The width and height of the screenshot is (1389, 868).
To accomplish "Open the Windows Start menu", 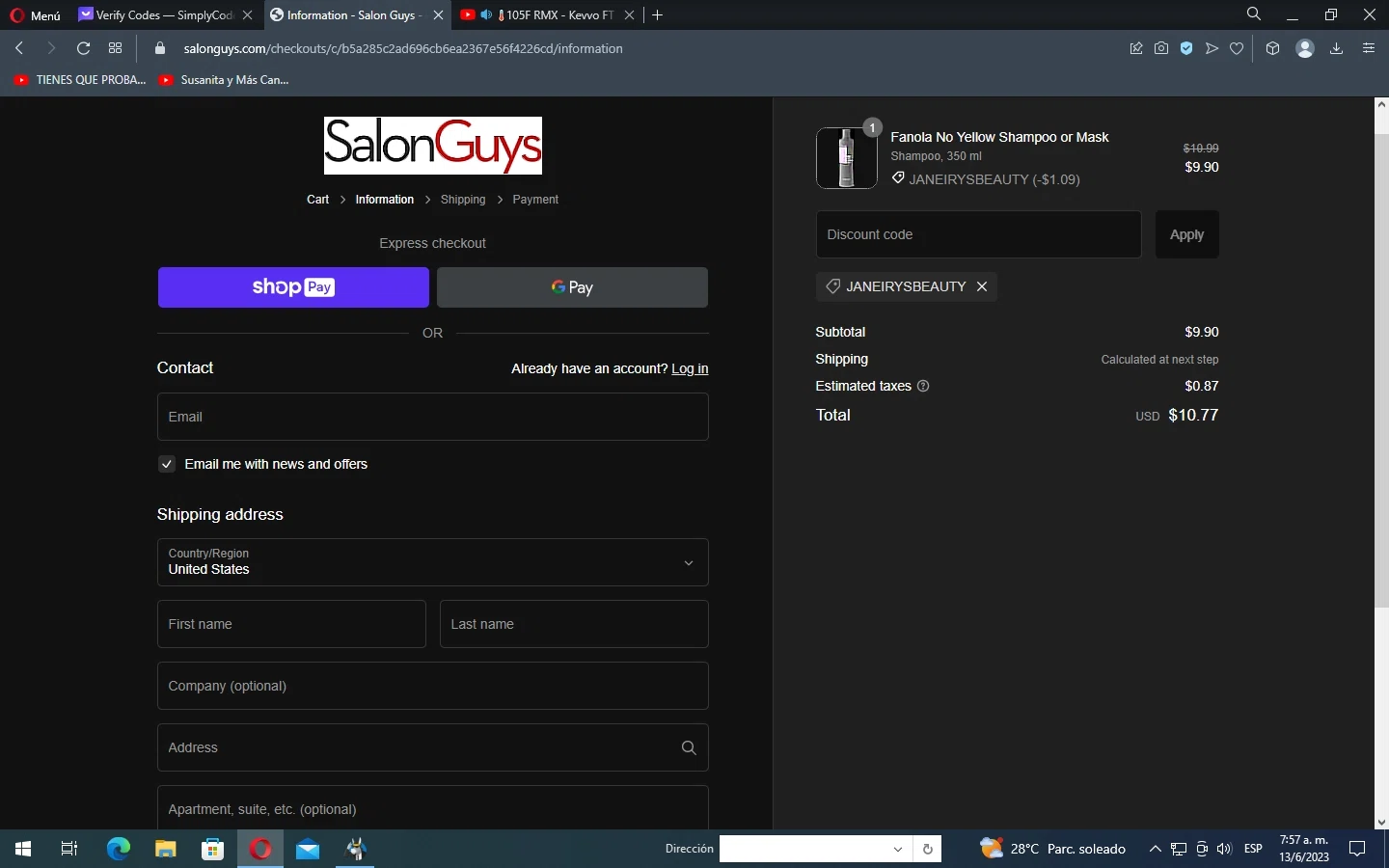I will click(x=23, y=849).
